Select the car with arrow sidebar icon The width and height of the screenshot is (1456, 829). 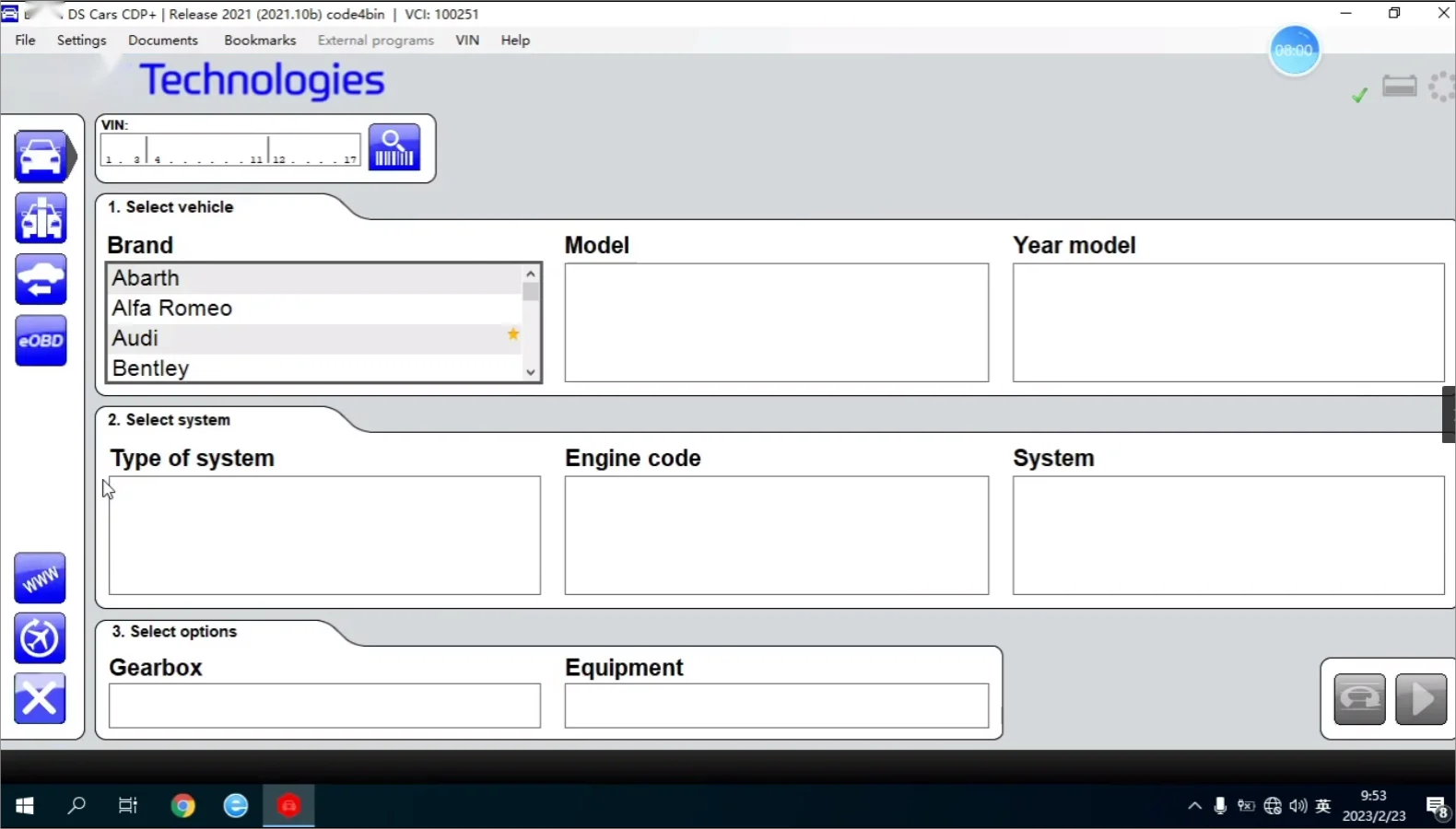(41, 279)
